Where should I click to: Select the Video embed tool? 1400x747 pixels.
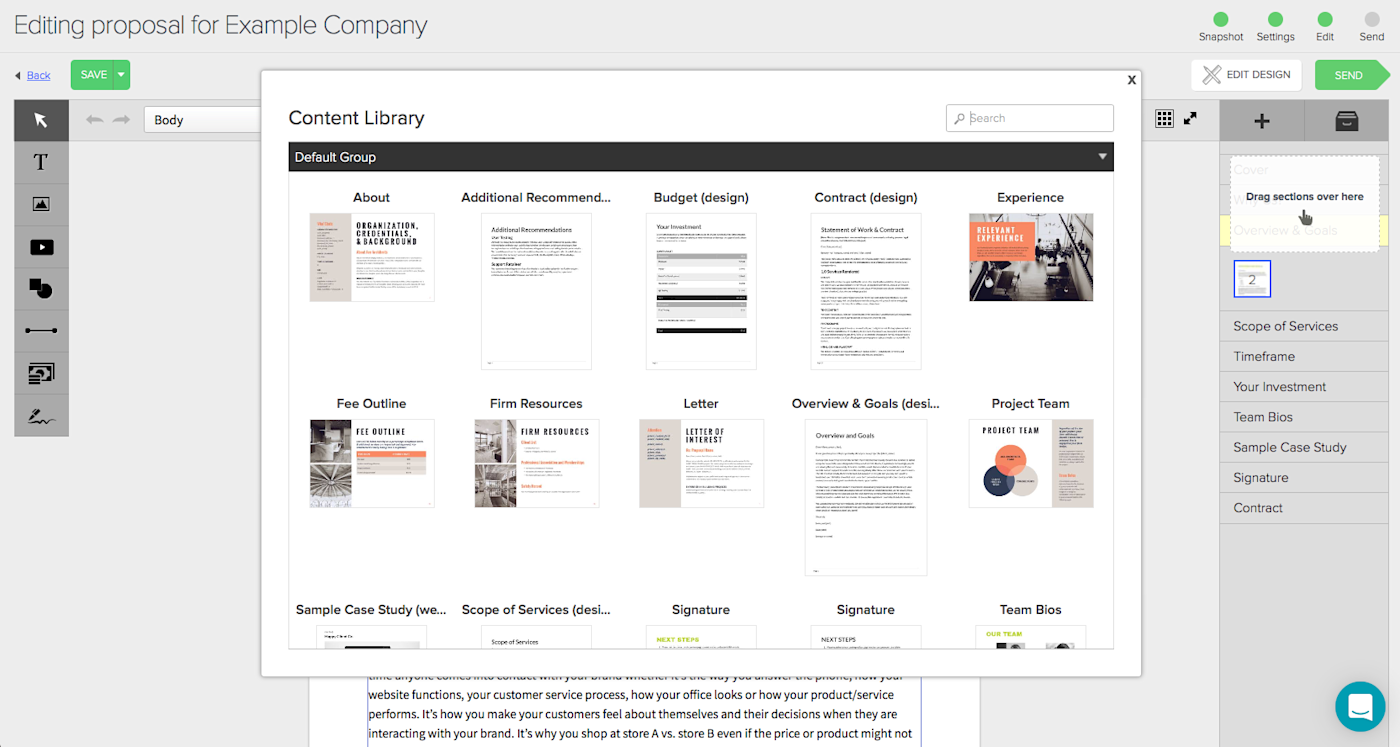[40, 246]
